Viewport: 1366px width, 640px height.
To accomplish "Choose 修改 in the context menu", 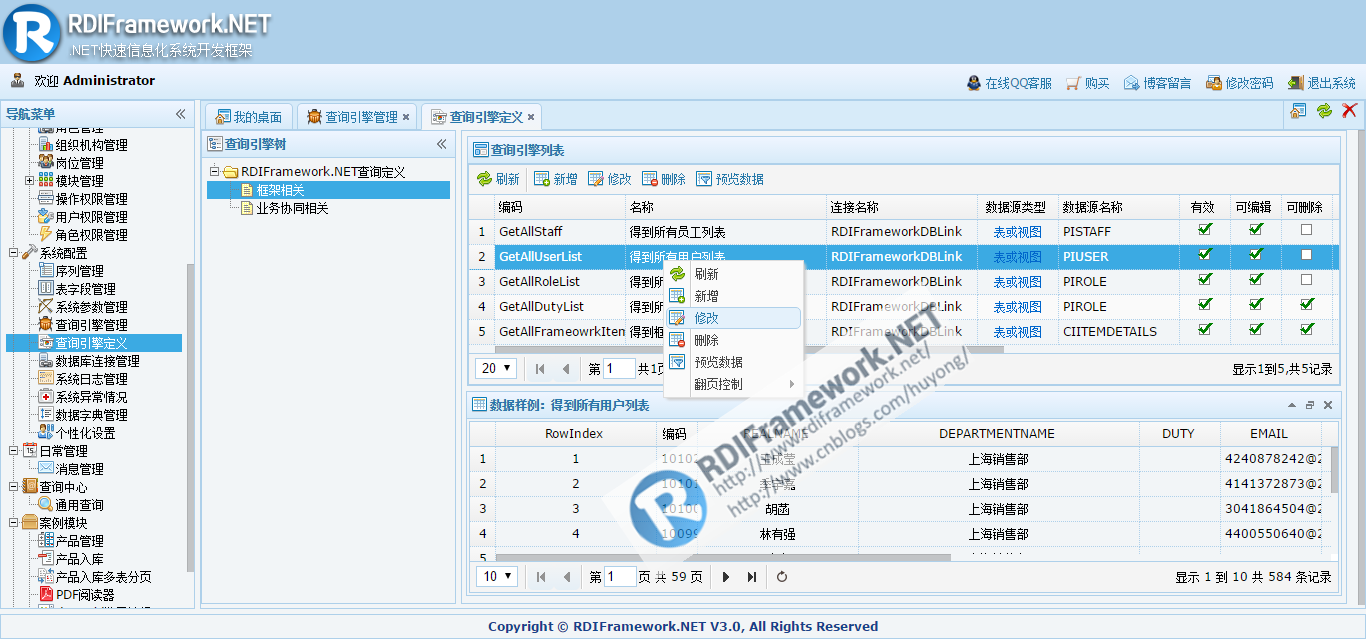I will pyautogui.click(x=733, y=318).
